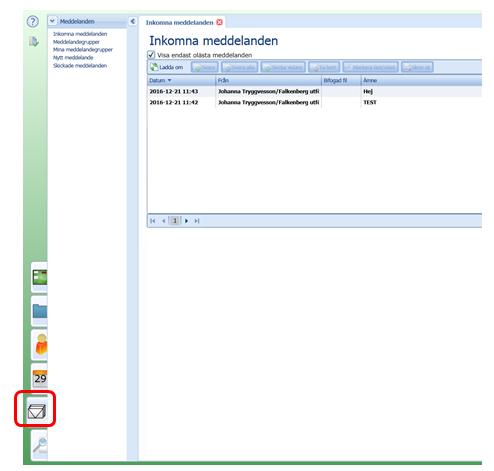The width and height of the screenshot is (494, 471).
Task: Open the orange person icon in sidebar
Action: 41,344
